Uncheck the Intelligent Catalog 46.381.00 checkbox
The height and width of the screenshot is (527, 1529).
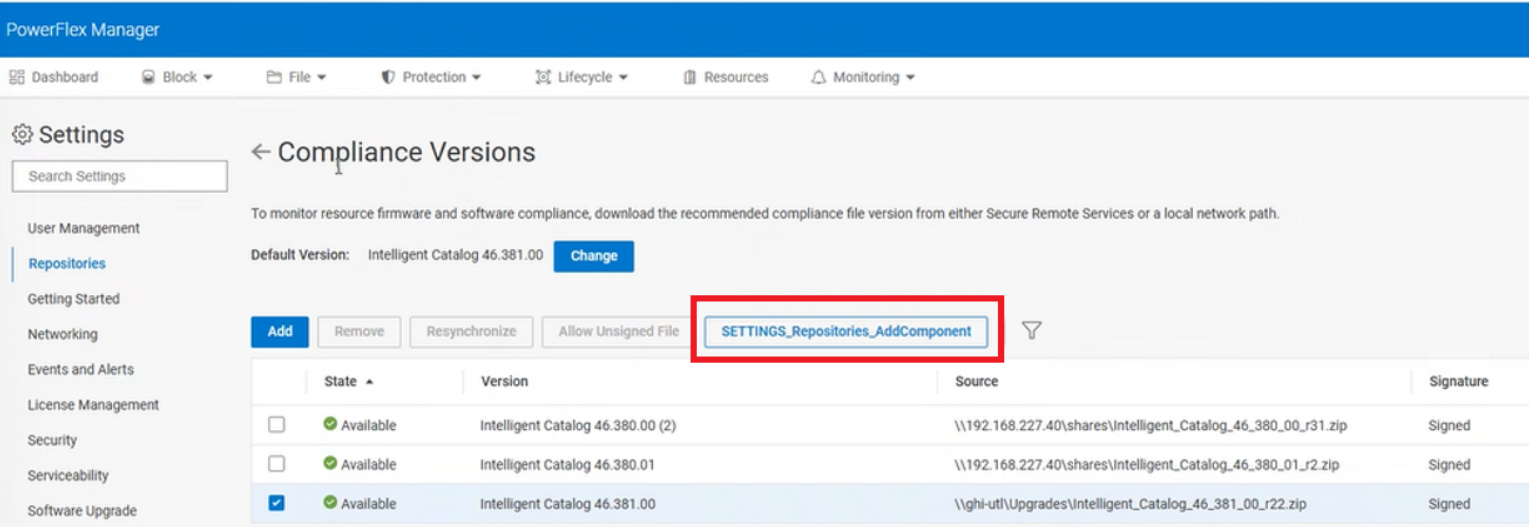tap(276, 503)
